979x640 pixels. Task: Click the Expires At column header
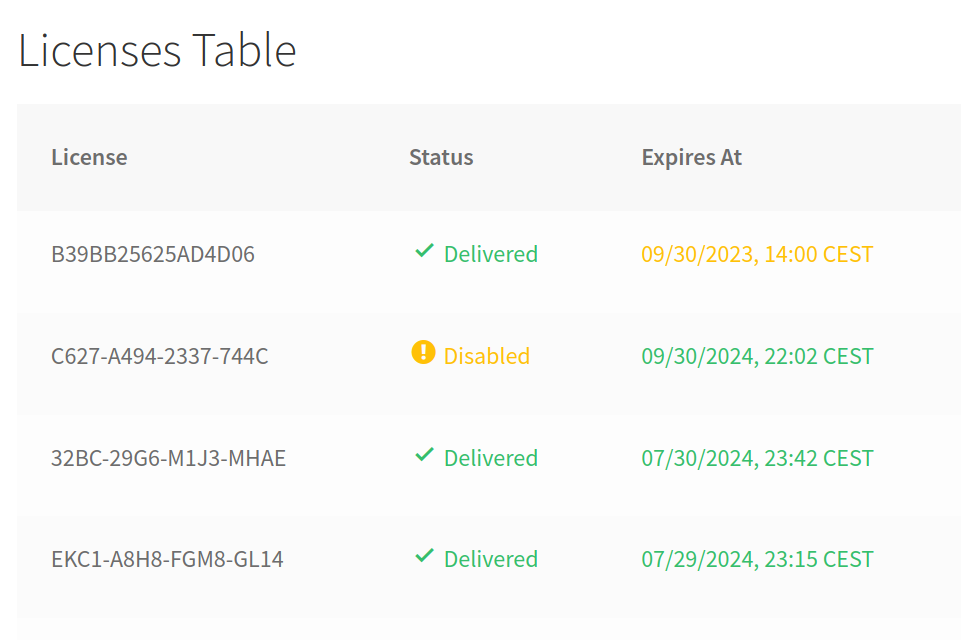point(692,157)
